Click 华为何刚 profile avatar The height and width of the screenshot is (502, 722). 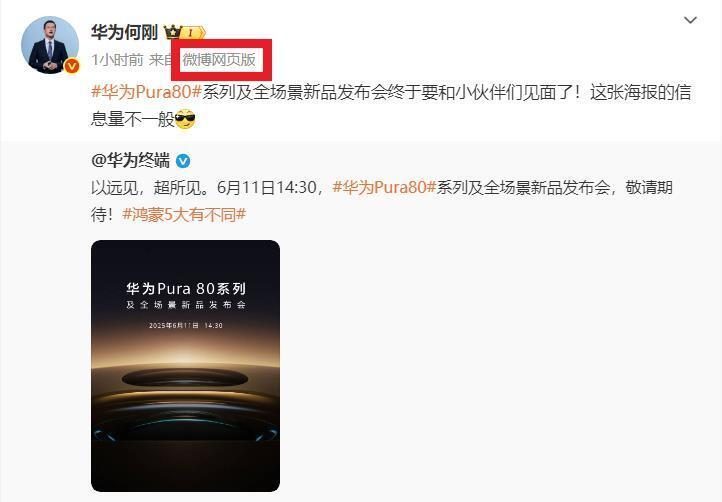50,45
